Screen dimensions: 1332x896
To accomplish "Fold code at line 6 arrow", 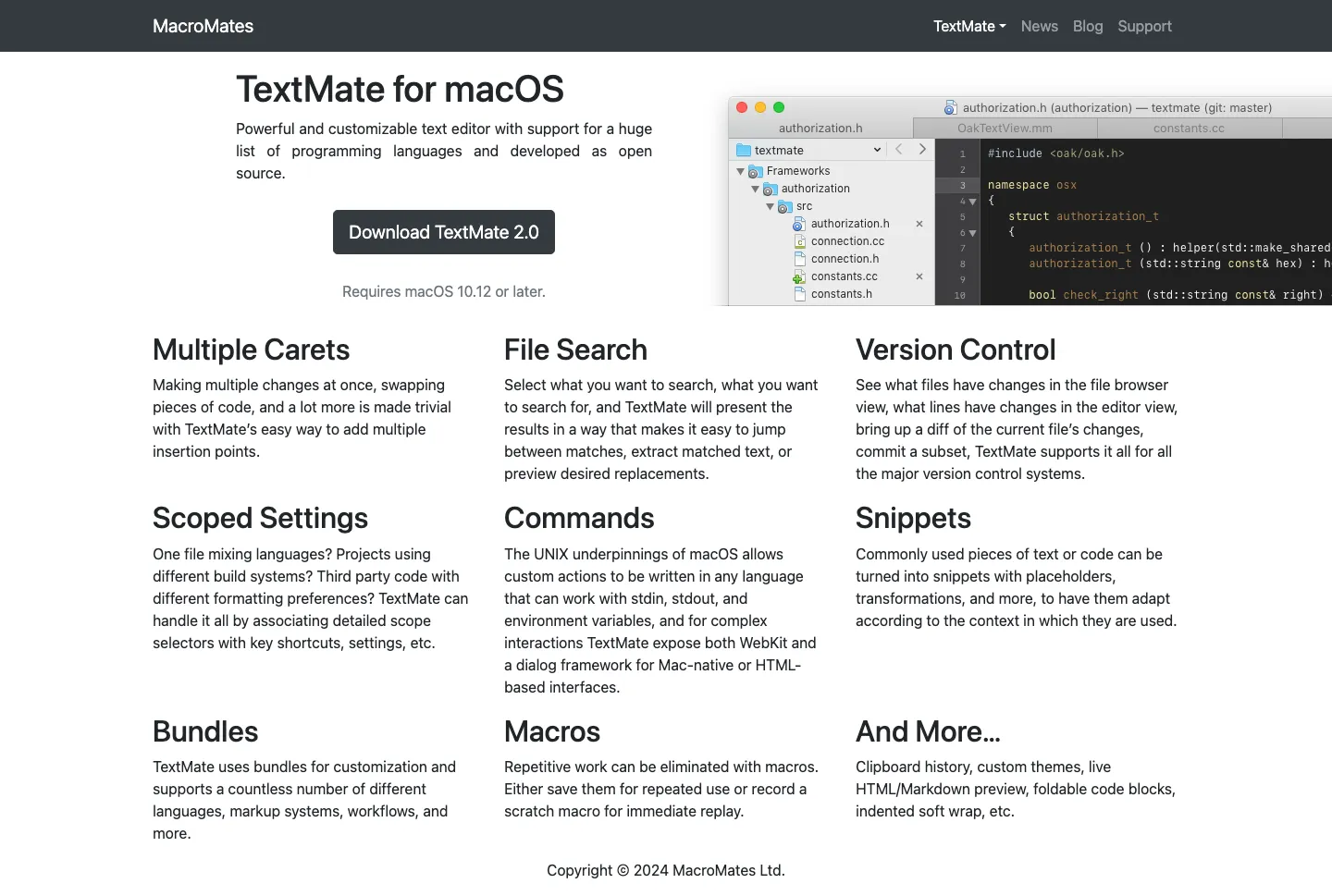I will tap(972, 233).
